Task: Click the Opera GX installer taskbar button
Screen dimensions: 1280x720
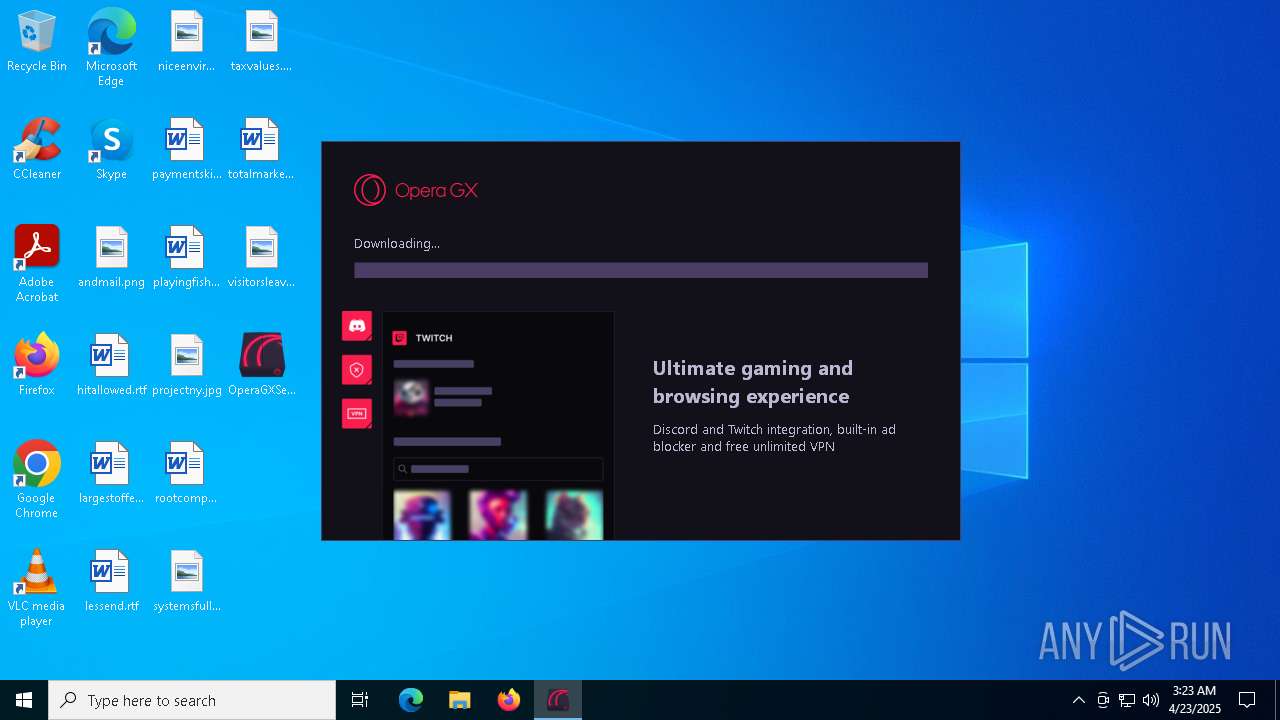Action: tap(558, 700)
